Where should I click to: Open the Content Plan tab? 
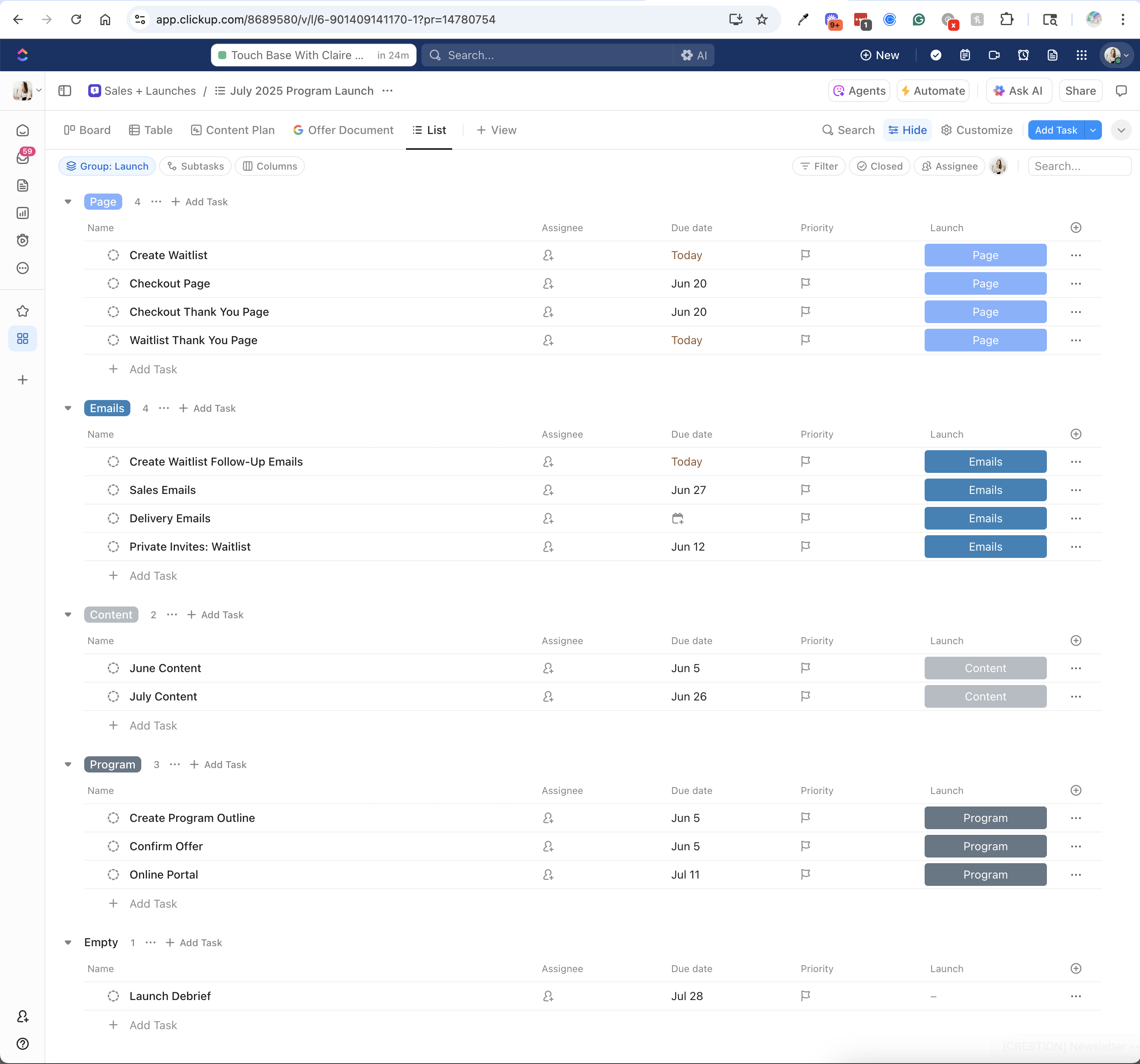[233, 130]
